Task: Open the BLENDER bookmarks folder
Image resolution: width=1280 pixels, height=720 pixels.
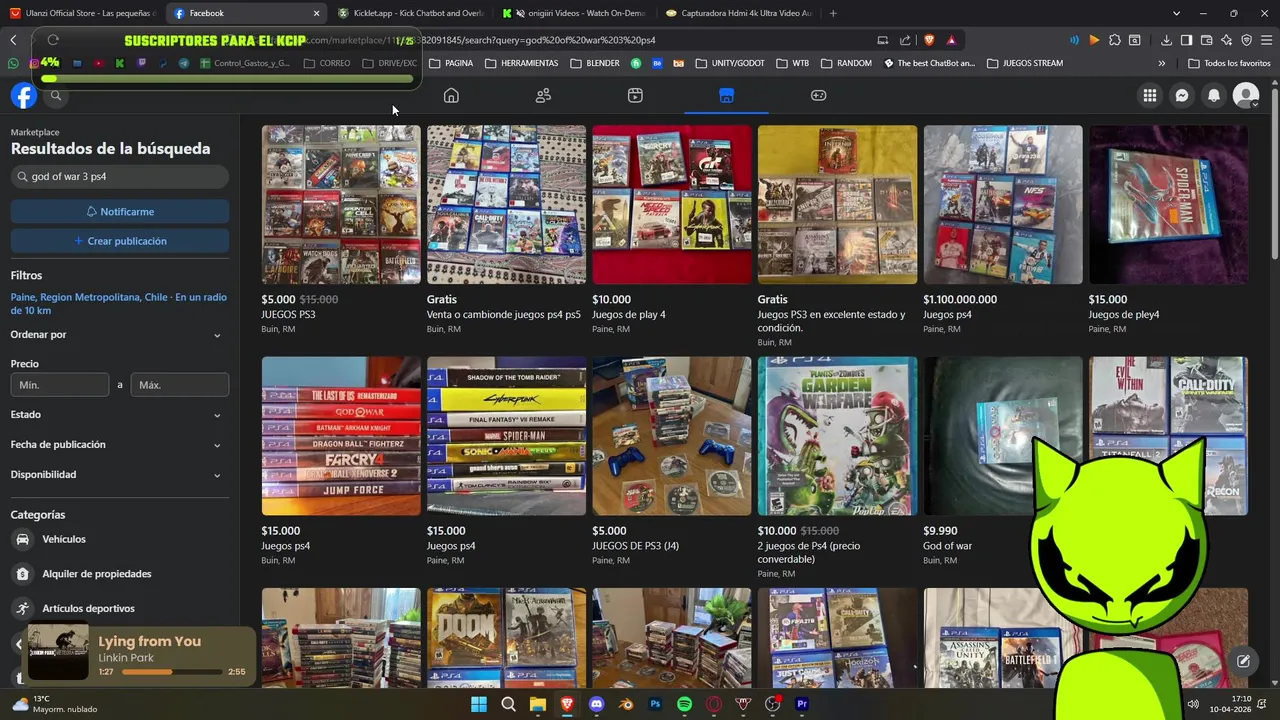Action: pos(595,63)
